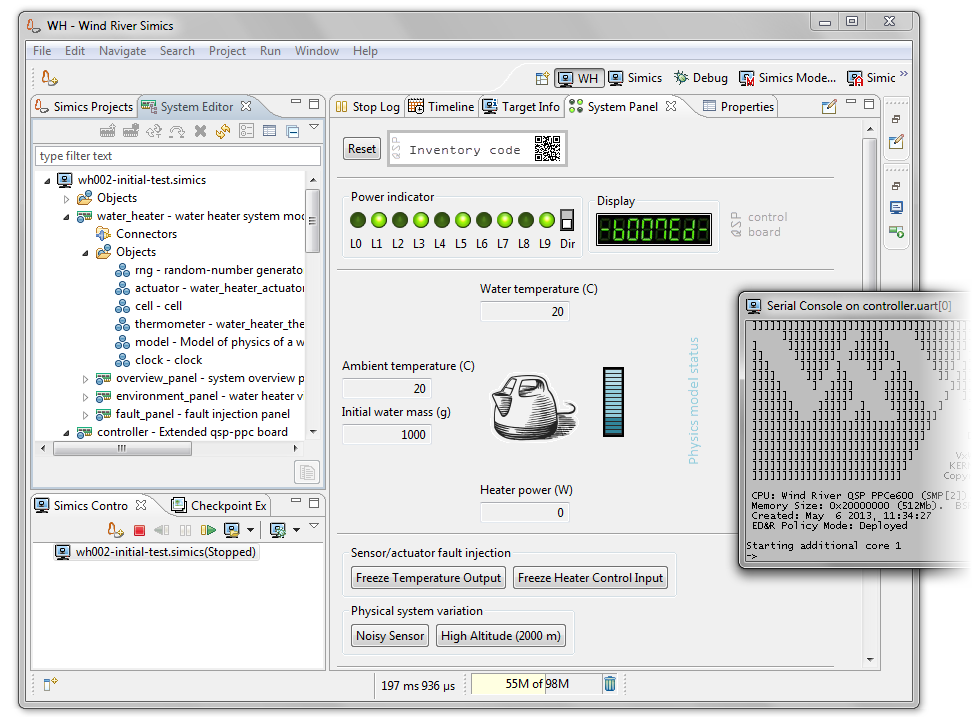Click the QR code in Inventory code
The width and height of the screenshot is (972, 717).
(x=547, y=149)
